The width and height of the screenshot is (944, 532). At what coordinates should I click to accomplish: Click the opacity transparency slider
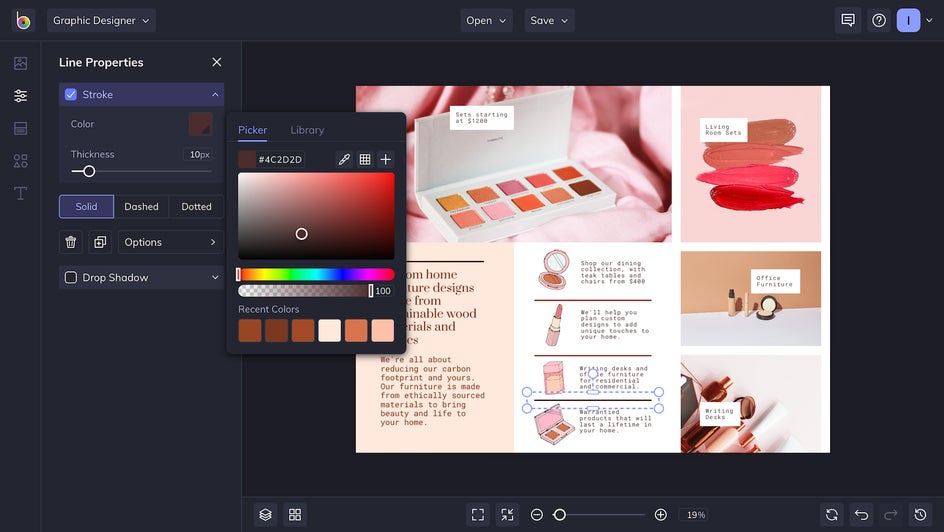pyautogui.click(x=305, y=291)
